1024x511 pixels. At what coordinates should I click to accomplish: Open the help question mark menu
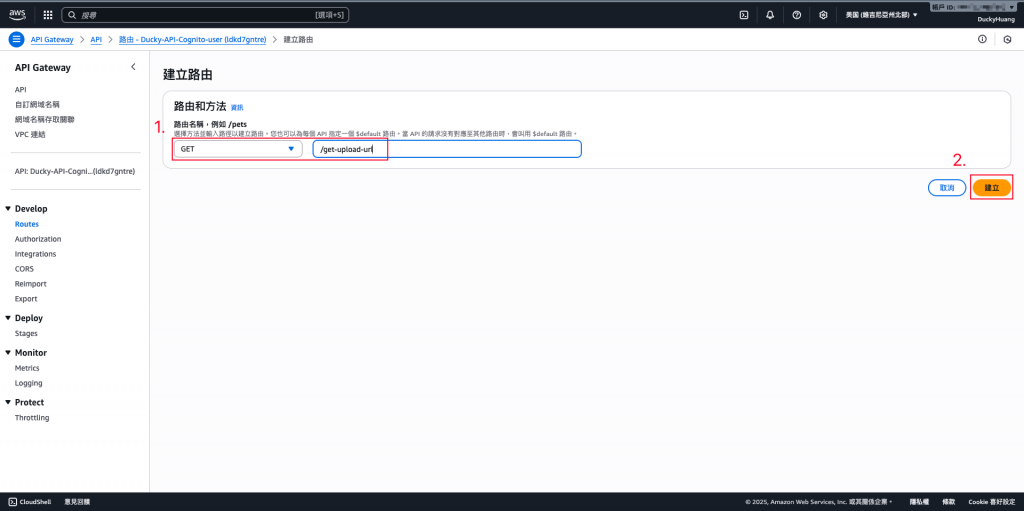tap(797, 14)
